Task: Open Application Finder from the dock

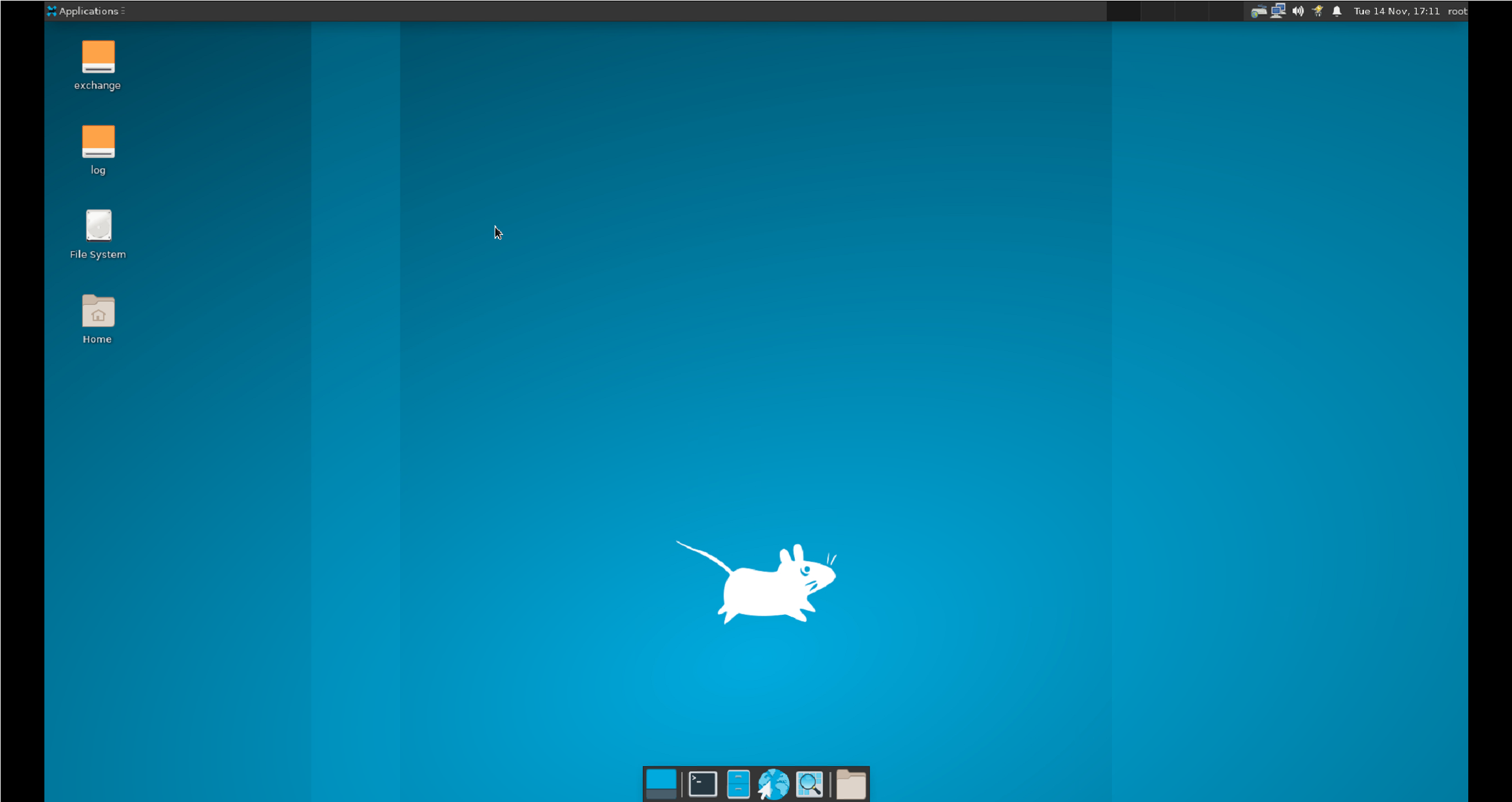Action: [x=809, y=784]
